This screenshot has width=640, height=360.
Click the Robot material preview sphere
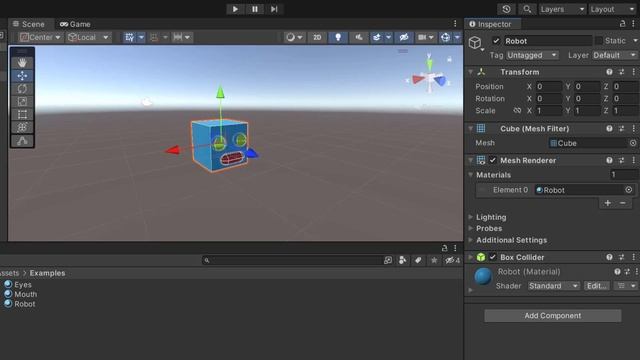tap(483, 277)
